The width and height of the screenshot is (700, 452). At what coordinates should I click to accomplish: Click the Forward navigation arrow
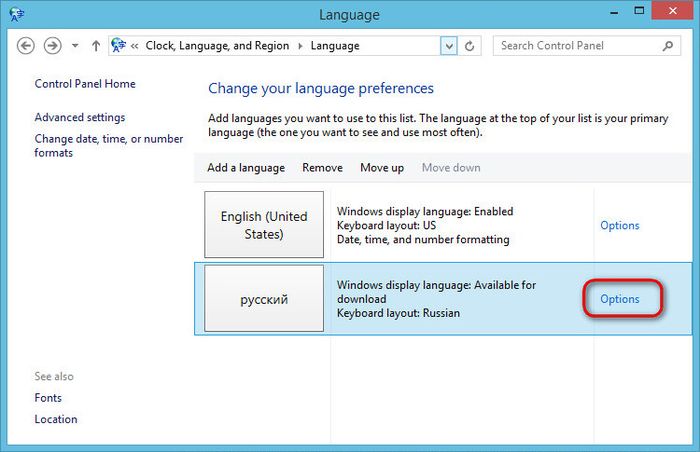tap(52, 46)
